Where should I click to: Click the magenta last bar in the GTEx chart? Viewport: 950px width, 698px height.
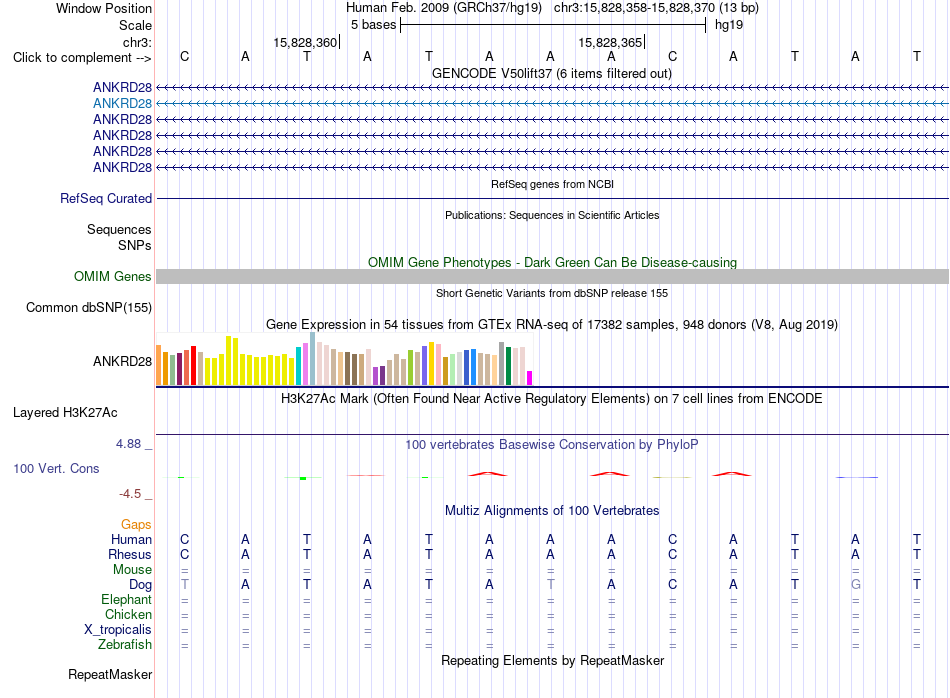(530, 378)
